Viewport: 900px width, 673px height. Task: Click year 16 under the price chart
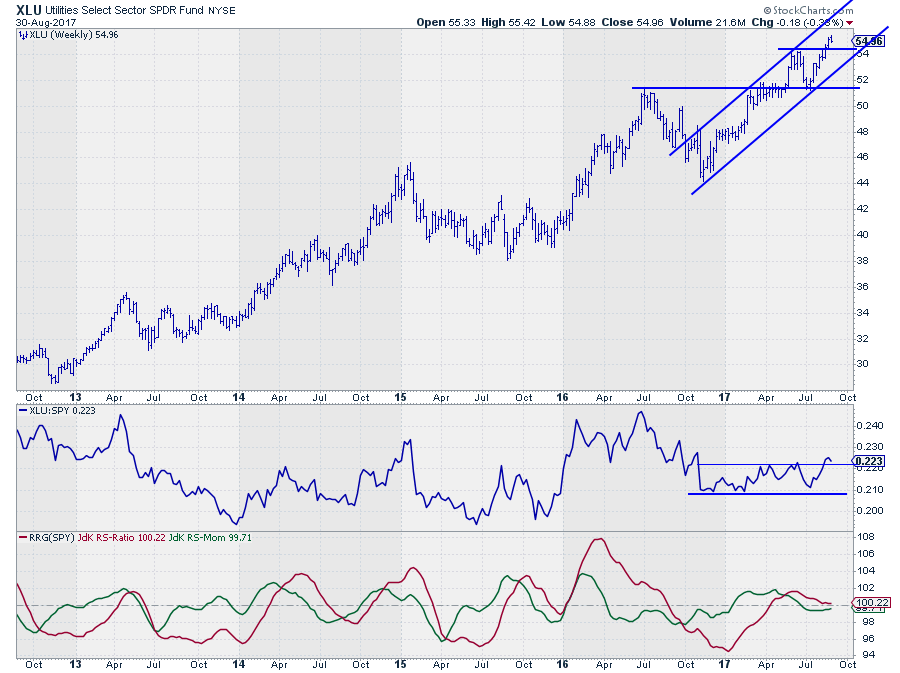[x=562, y=397]
